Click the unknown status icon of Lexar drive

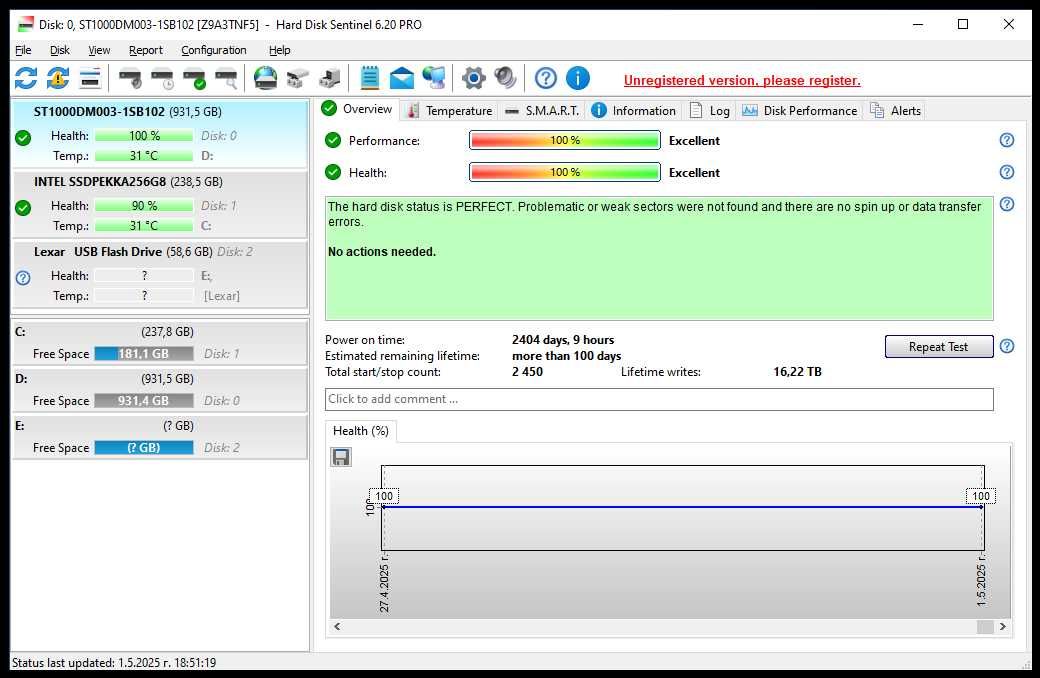pos(23,277)
